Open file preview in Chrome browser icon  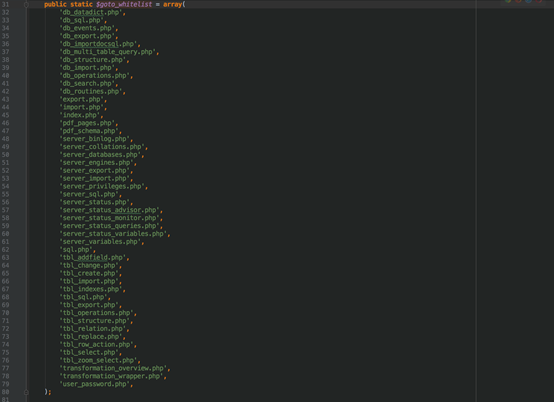coord(508,1)
